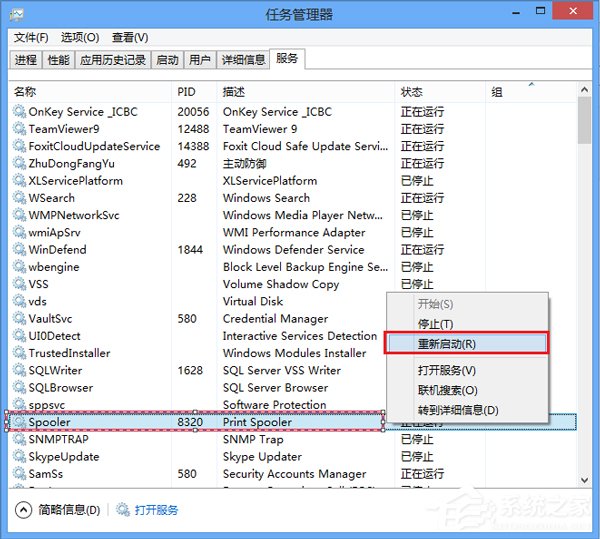Screen dimensions: 600x539
Task: Click the VaultSvc service gear icon
Action: click(20, 318)
